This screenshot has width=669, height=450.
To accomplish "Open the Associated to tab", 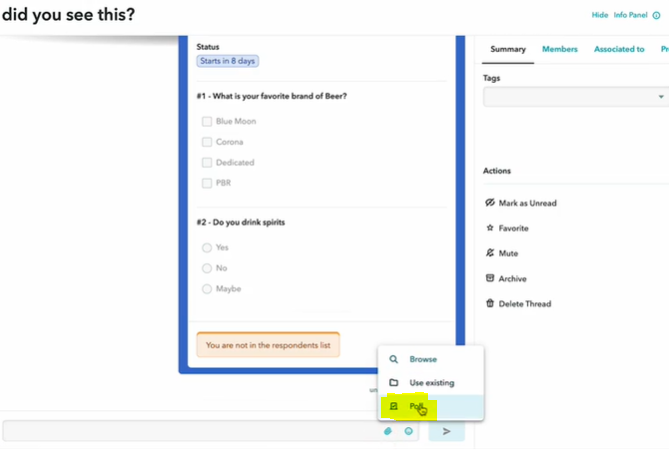I will click(x=619, y=49).
